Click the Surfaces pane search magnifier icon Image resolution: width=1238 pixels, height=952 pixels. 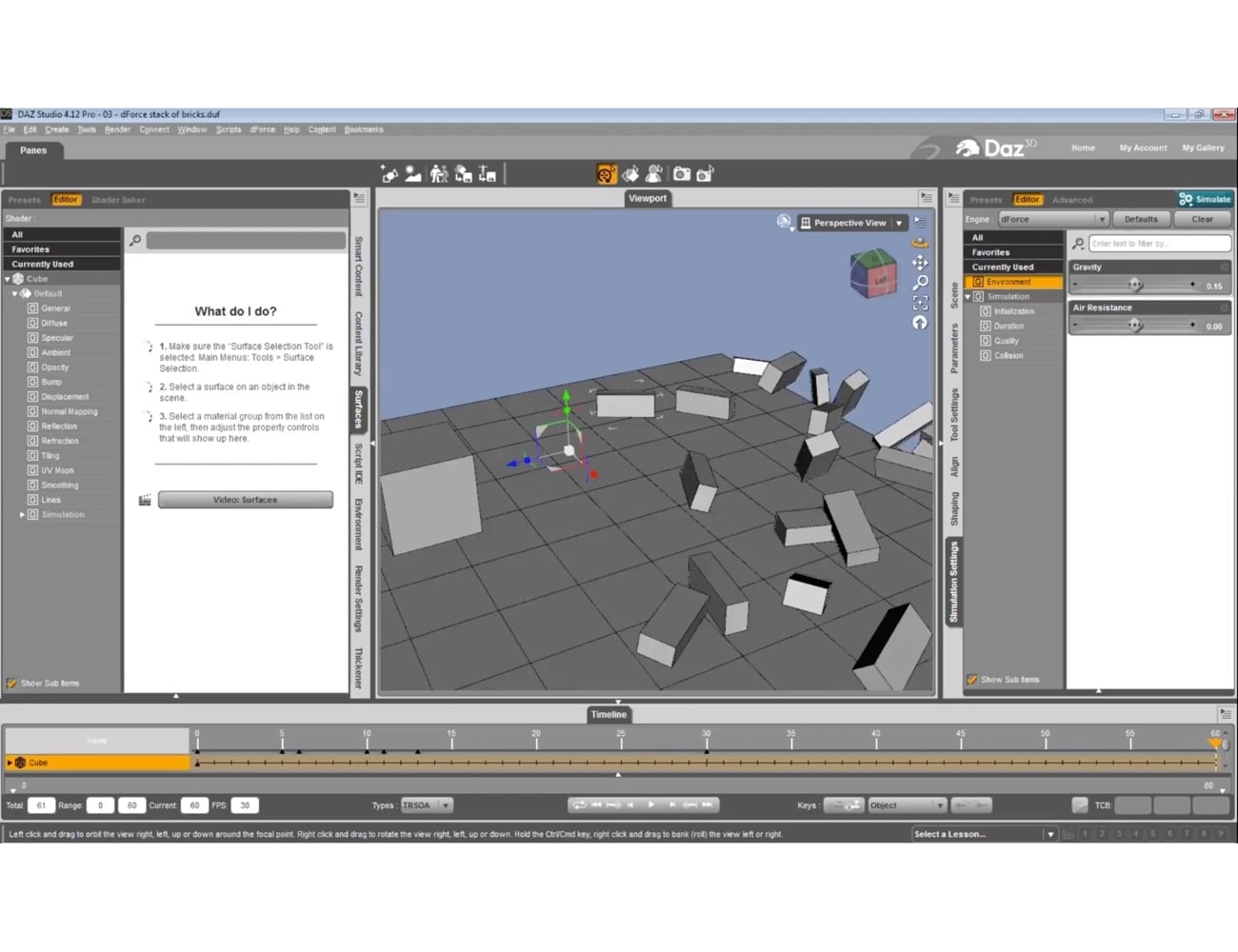[x=135, y=241]
